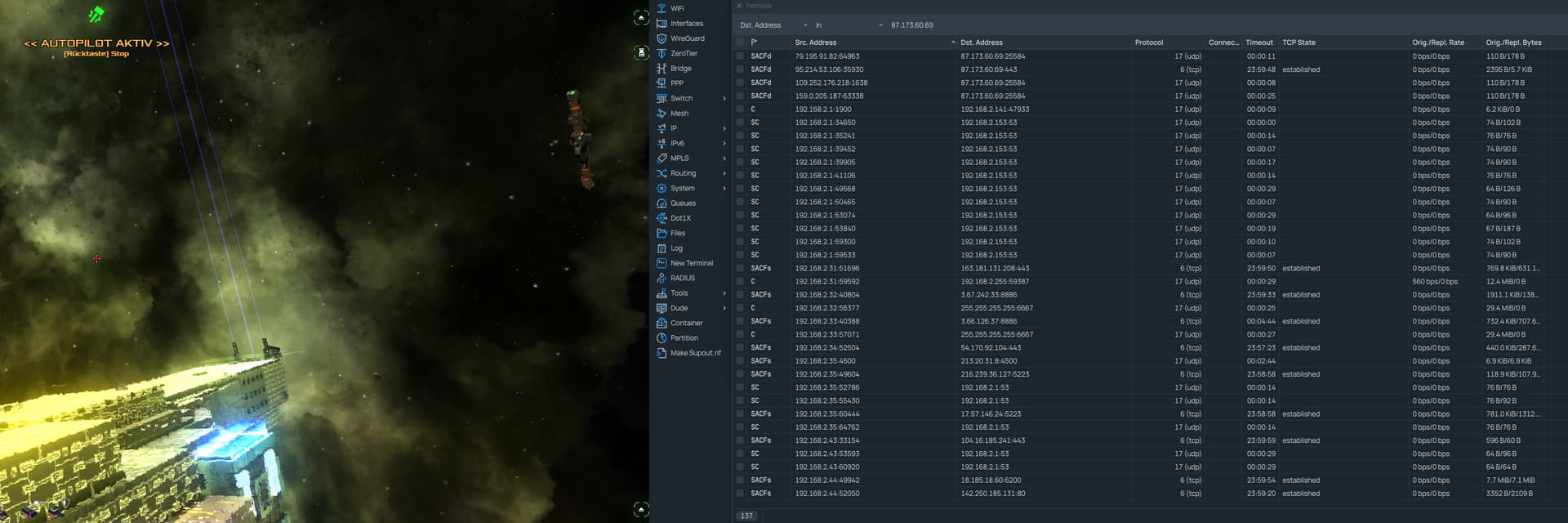The width and height of the screenshot is (1568, 523).
Task: Click the flag column header icon
Action: pyautogui.click(x=754, y=42)
